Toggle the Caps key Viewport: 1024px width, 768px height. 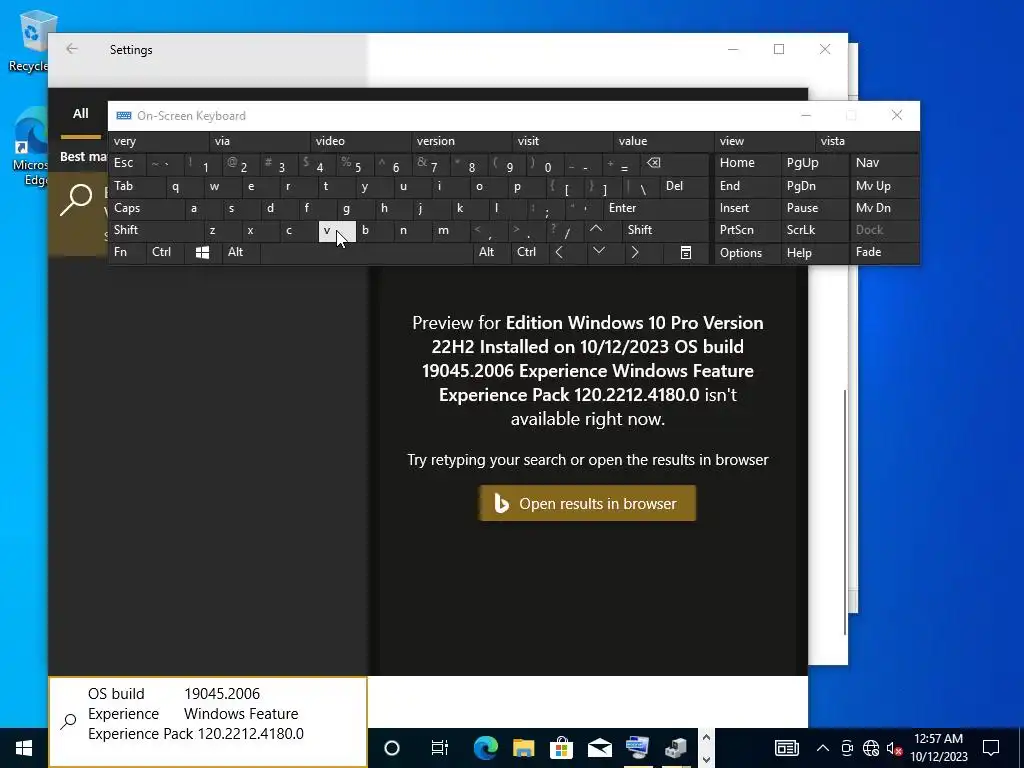click(147, 208)
